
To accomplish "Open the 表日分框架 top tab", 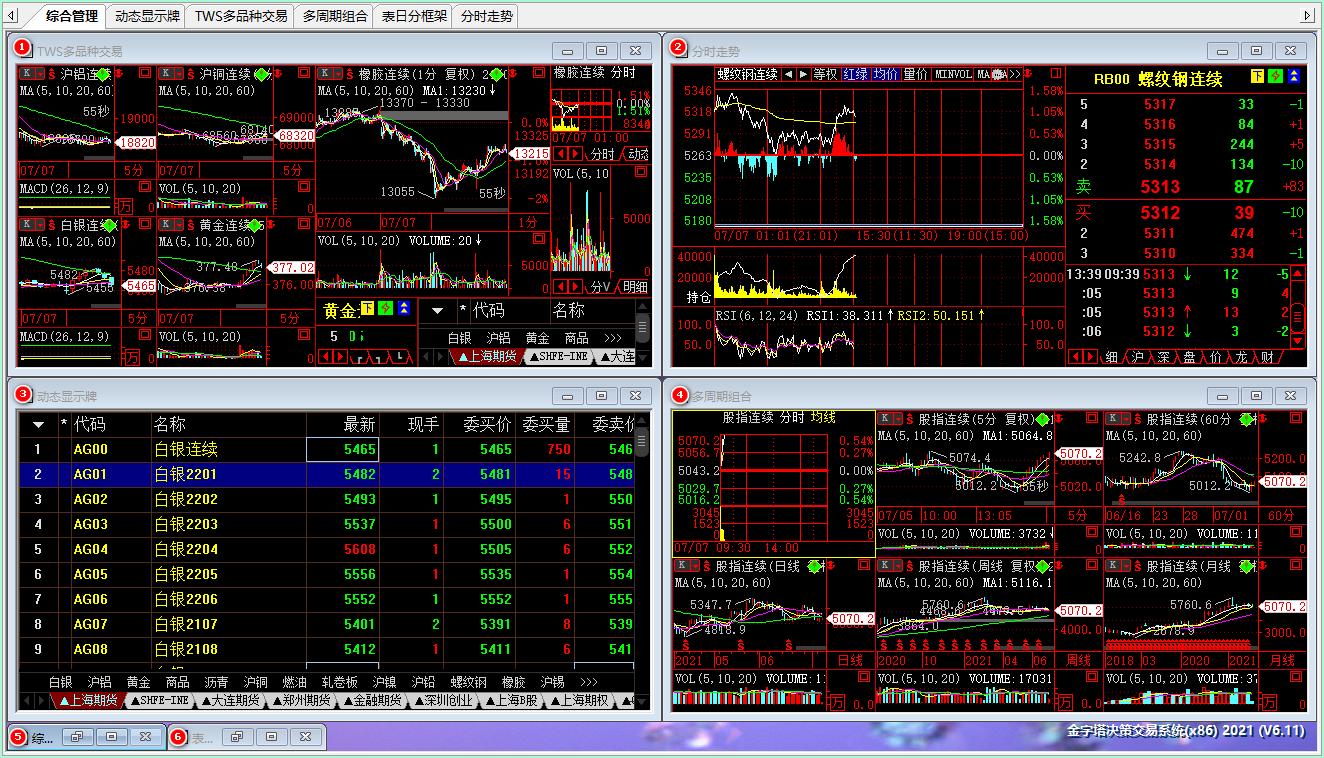I will click(x=414, y=16).
